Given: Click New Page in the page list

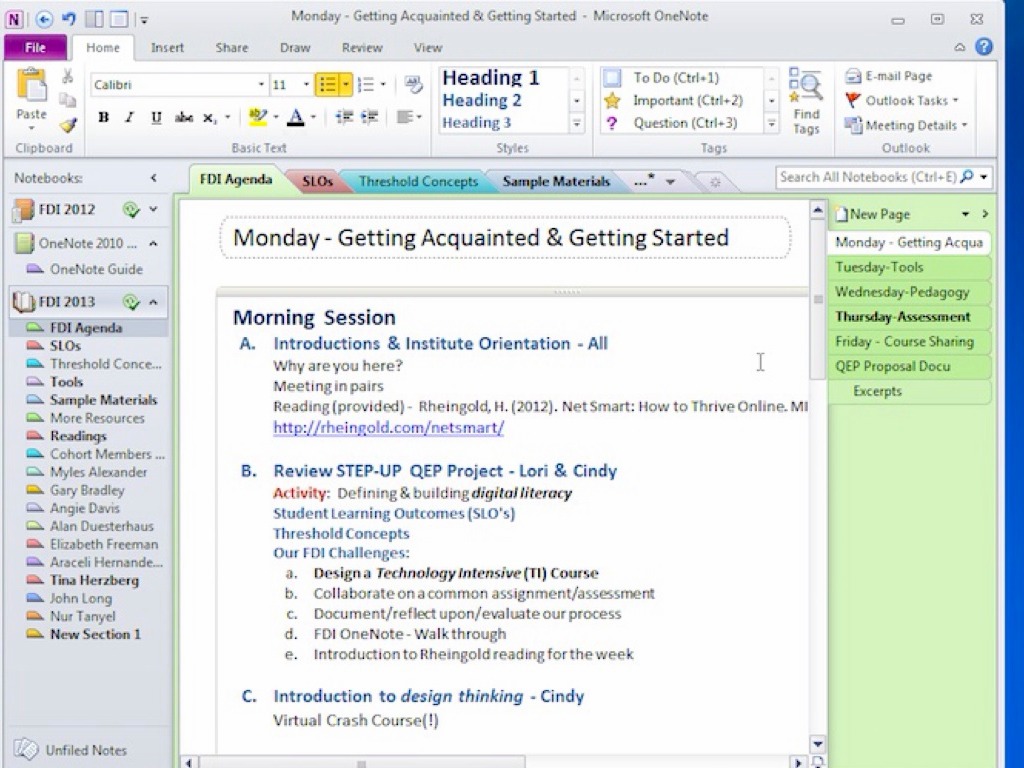Looking at the screenshot, I should [x=878, y=214].
